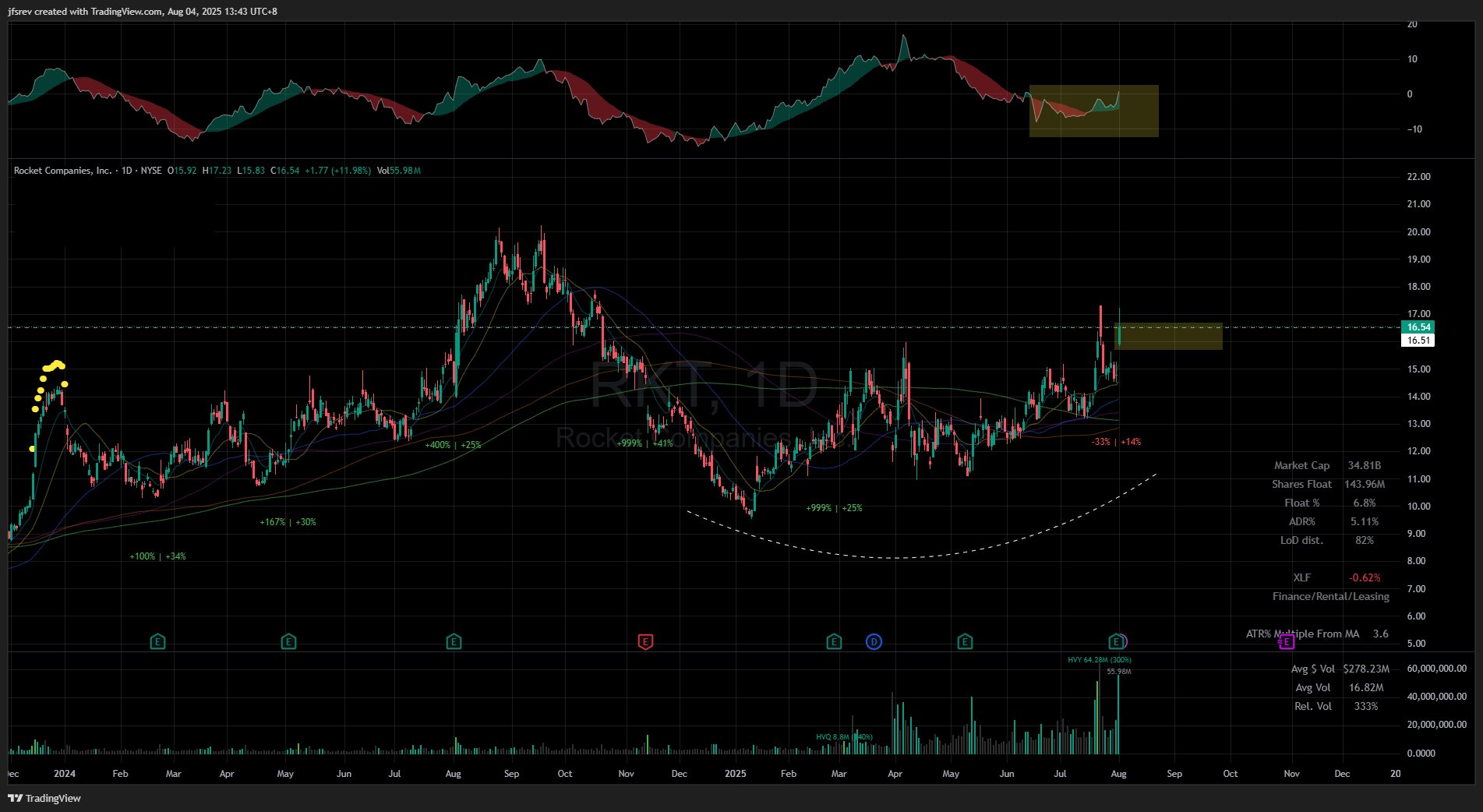Click the HVY 64.28M volume label
The width and height of the screenshot is (1483, 812).
(1100, 660)
